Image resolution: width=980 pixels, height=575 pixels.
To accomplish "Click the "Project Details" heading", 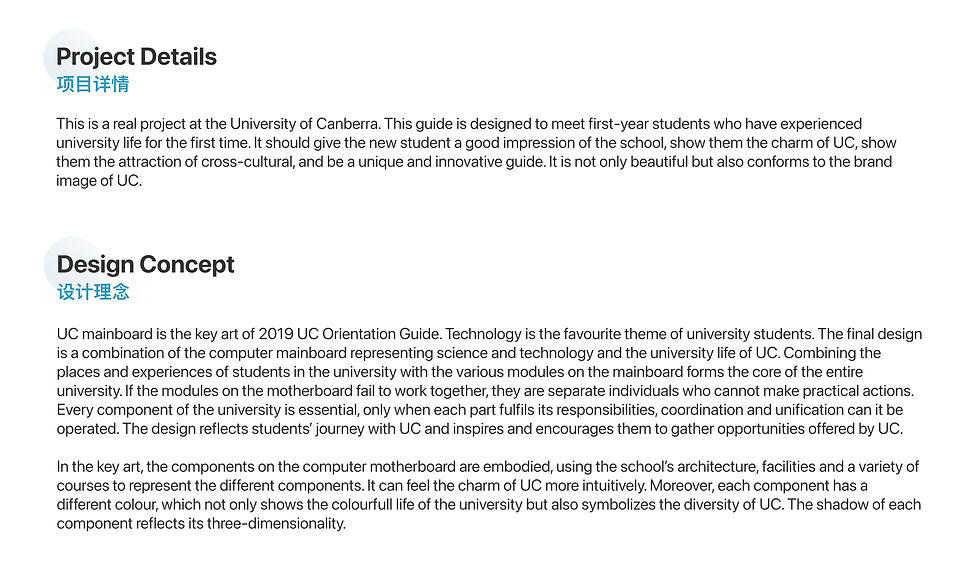I will pos(137,57).
